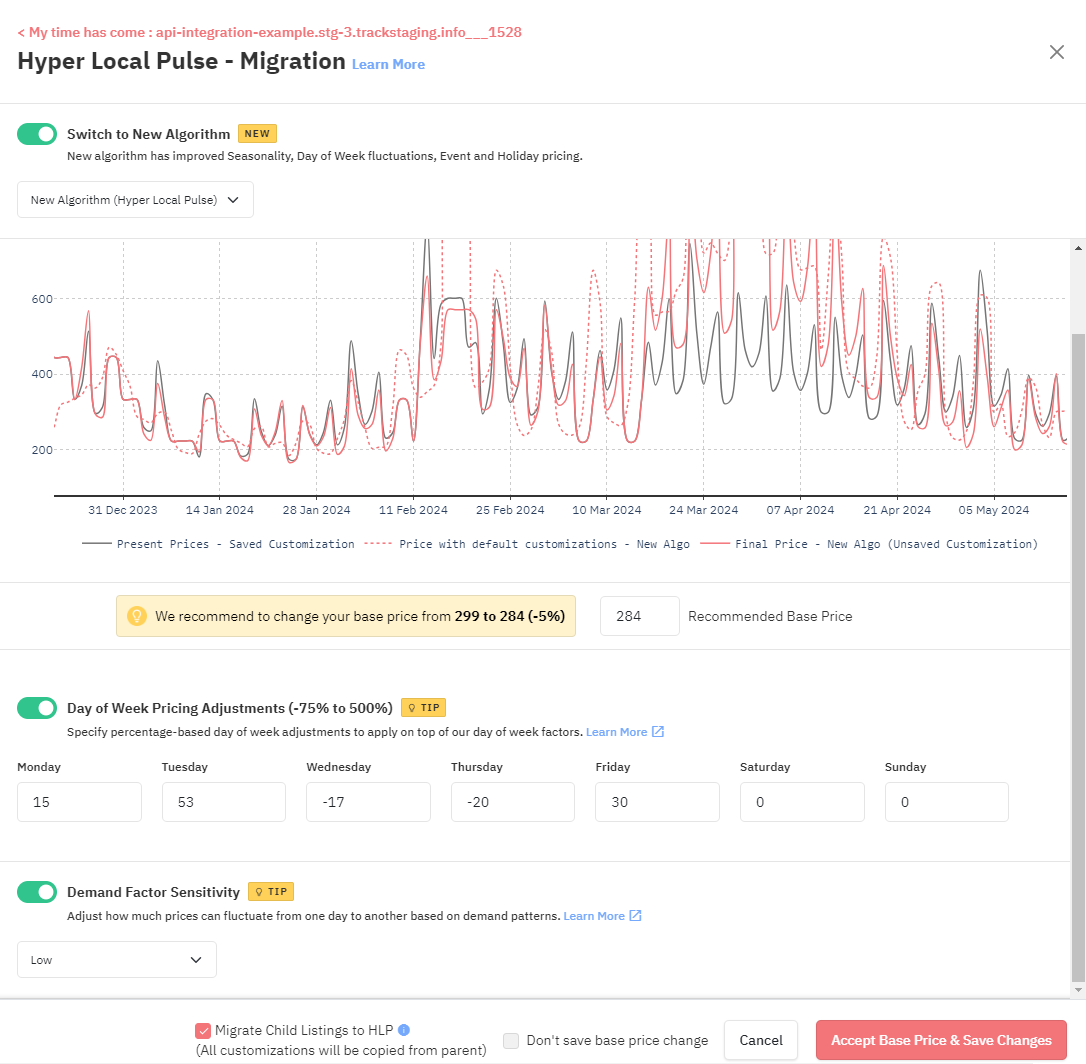Click the Tuesday adjustment input showing 53
1086x1064 pixels.
[x=223, y=801]
